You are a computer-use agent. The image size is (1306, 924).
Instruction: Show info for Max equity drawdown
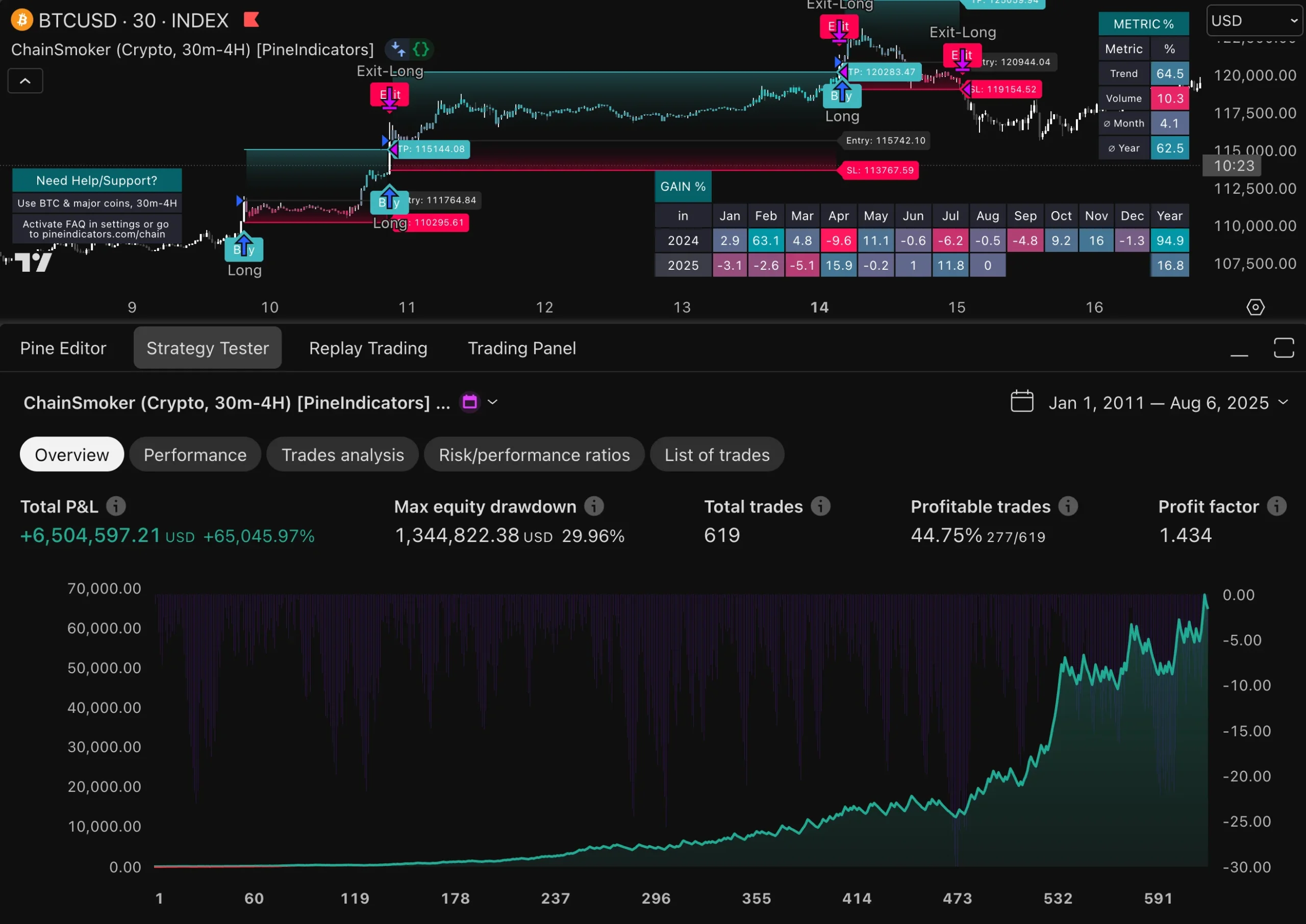594,506
